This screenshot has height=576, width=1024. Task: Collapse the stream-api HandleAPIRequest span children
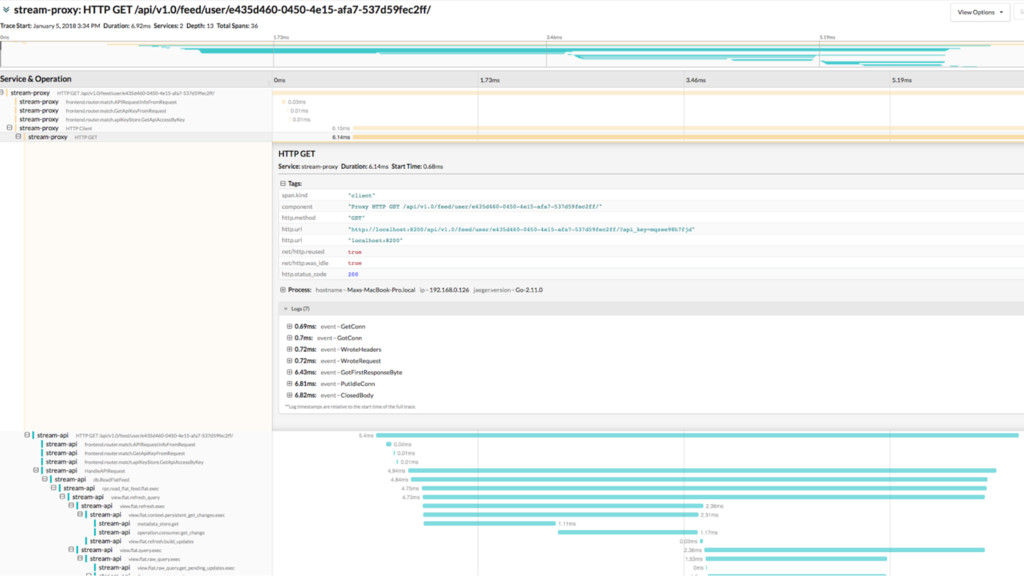(x=36, y=470)
